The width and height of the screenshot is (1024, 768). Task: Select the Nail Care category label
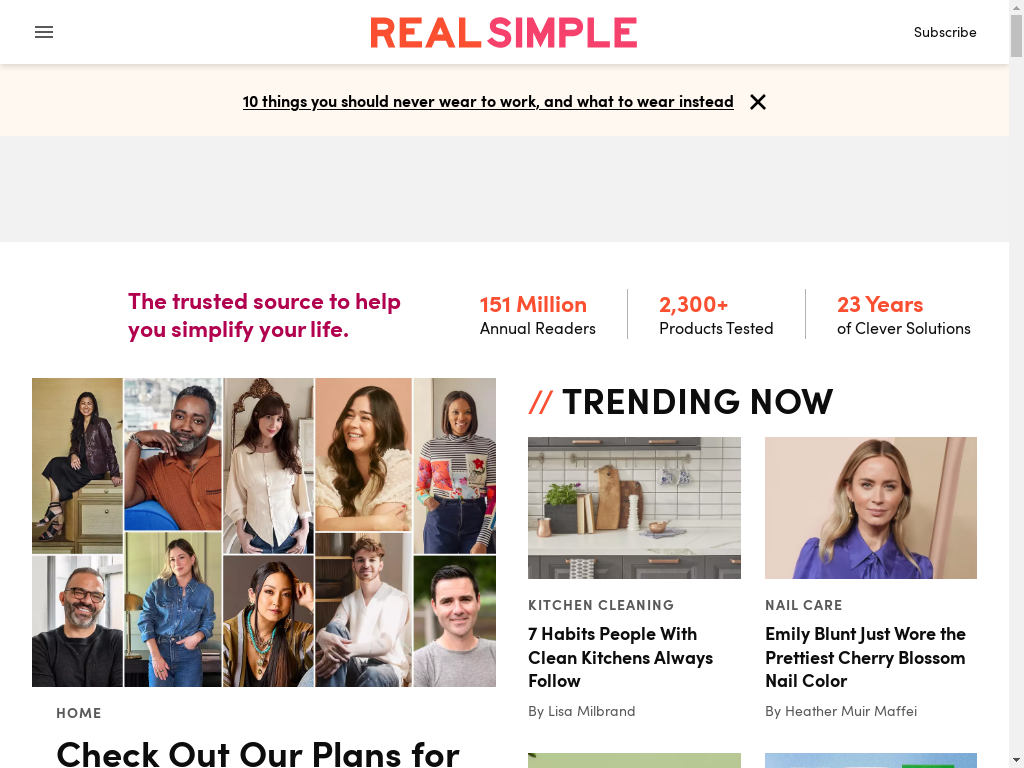click(803, 605)
